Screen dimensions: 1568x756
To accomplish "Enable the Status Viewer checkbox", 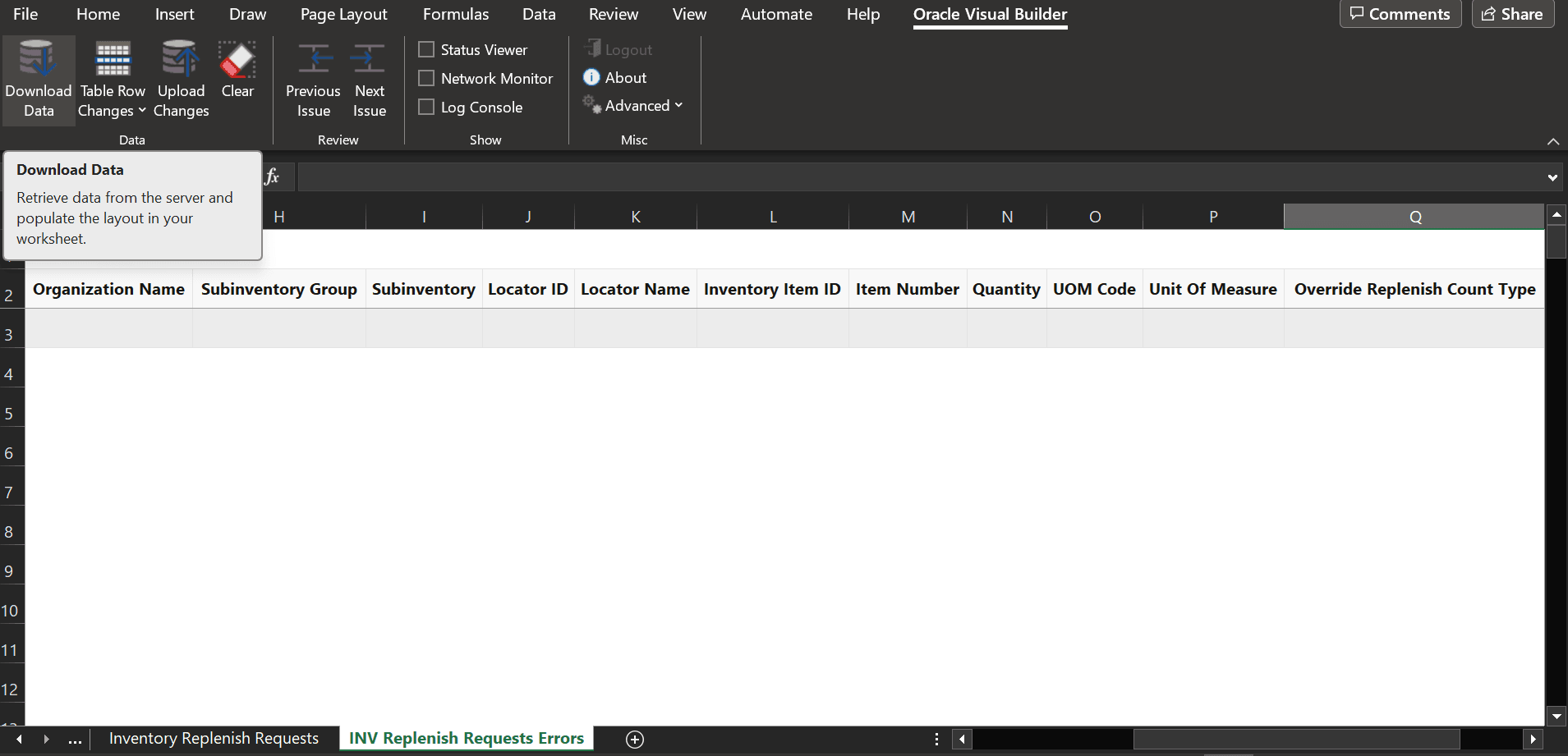I will (426, 49).
